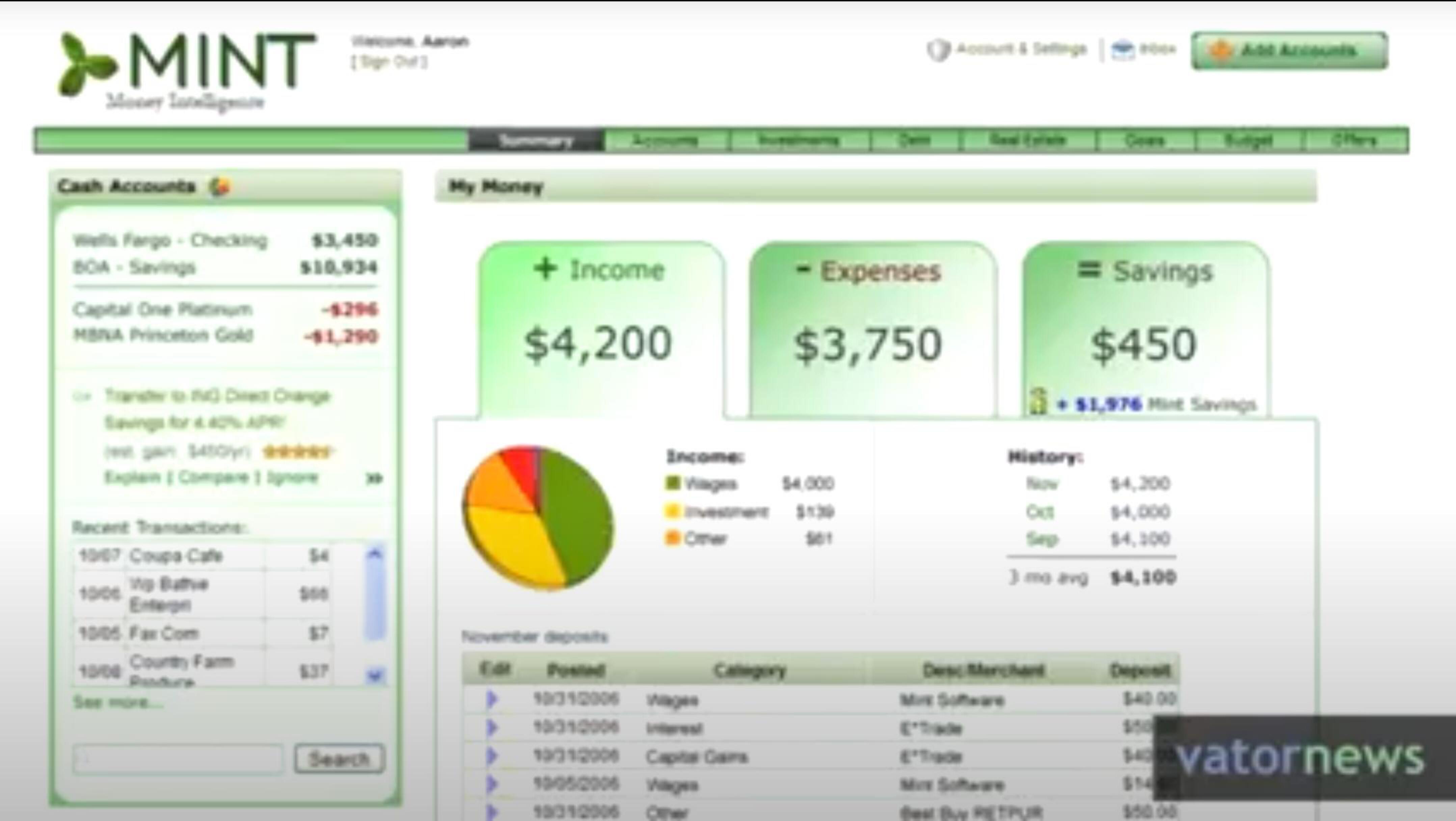Click the Wells Fargo - Checking account
This screenshot has width=1456, height=821.
[225, 241]
